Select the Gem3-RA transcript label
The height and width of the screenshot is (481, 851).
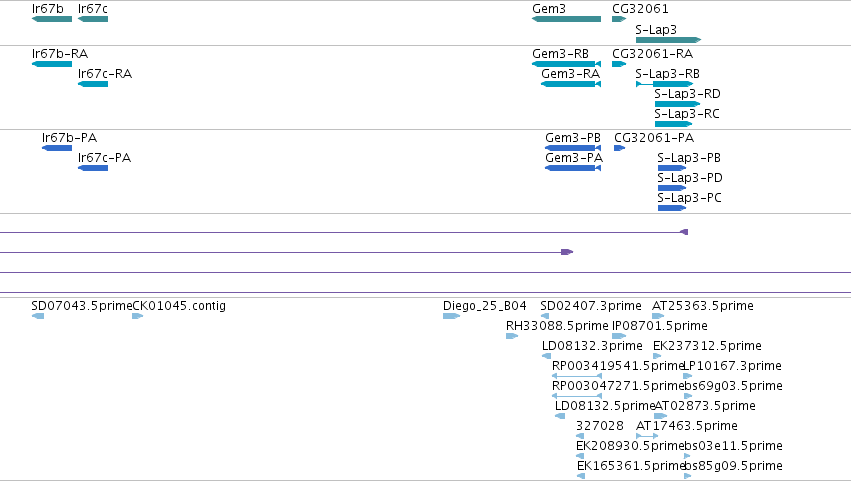pos(570,74)
